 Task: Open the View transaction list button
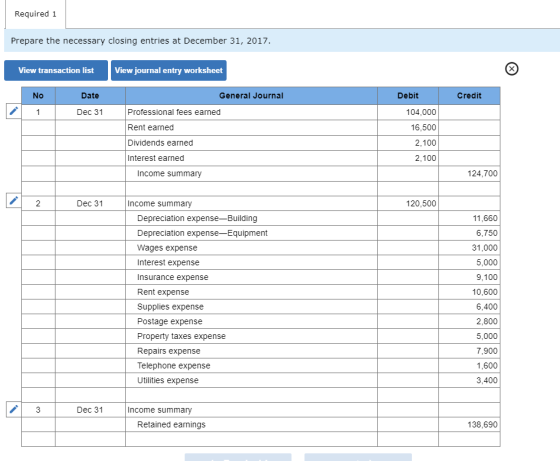click(56, 70)
